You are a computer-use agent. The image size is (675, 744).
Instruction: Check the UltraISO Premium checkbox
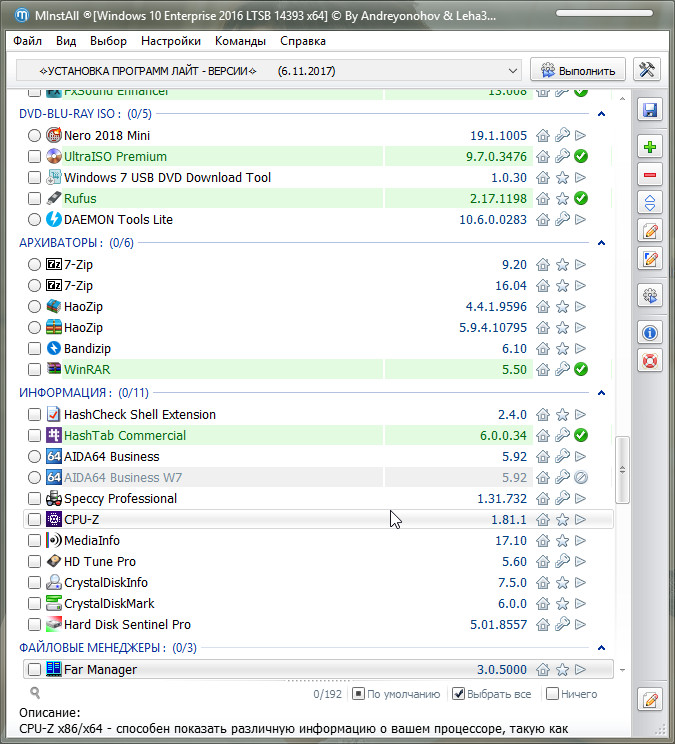34,157
